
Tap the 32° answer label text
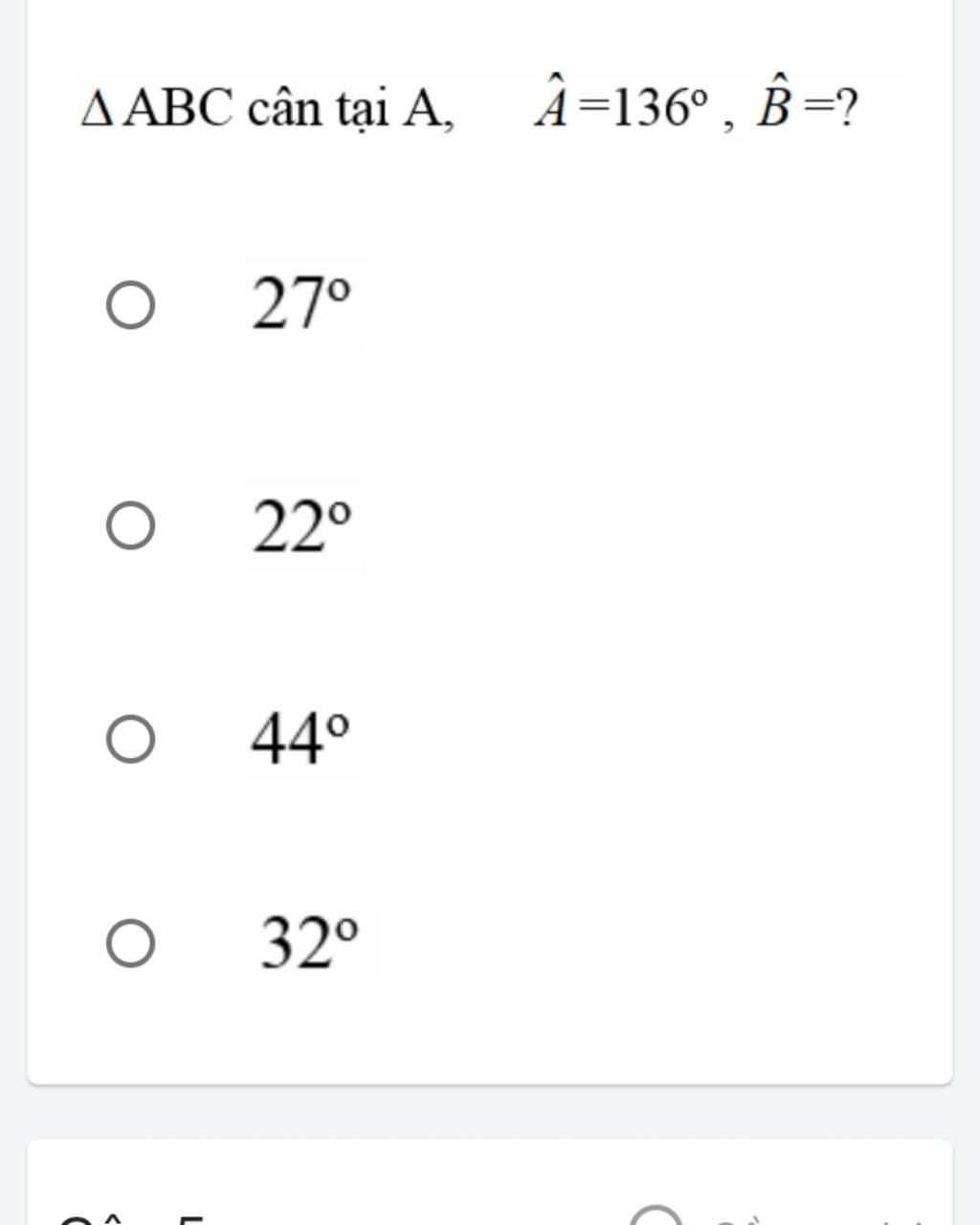311,943
